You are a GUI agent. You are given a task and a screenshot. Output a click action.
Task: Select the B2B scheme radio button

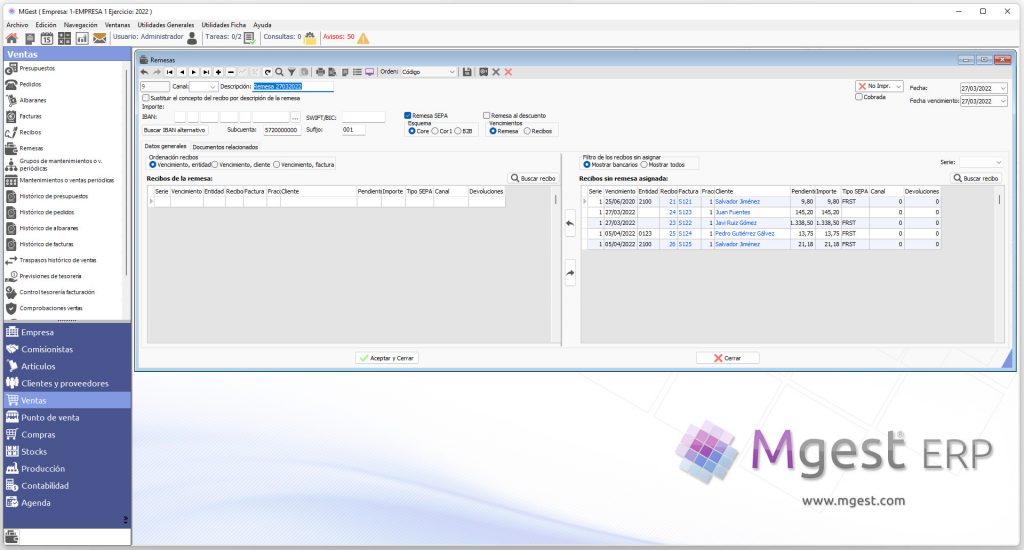click(x=458, y=131)
